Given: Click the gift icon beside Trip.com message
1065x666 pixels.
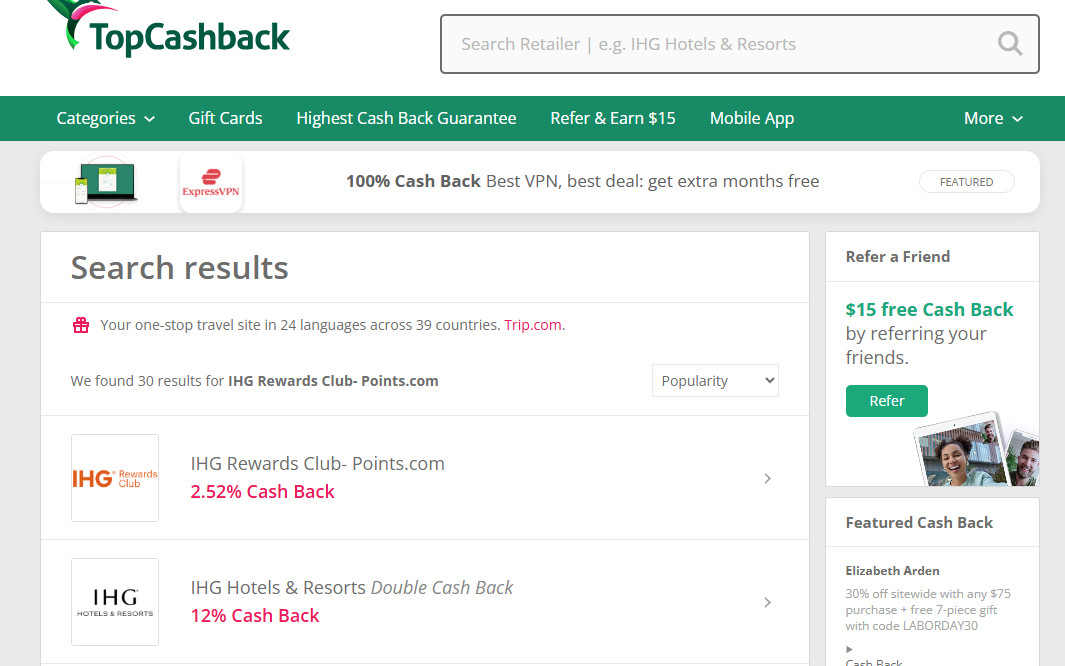Looking at the screenshot, I should [x=81, y=325].
